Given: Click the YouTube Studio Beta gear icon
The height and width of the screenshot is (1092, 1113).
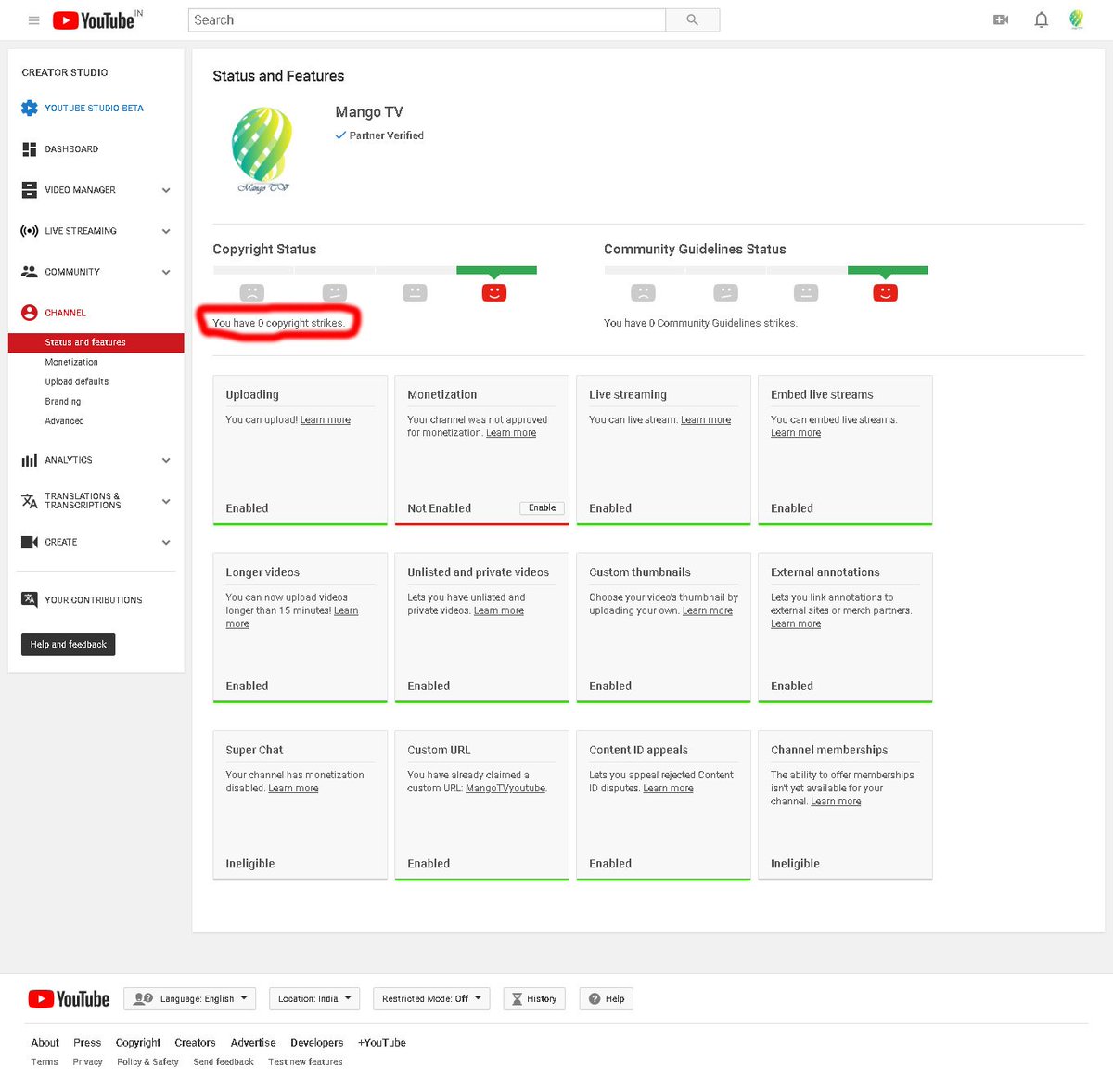Looking at the screenshot, I should coord(30,108).
